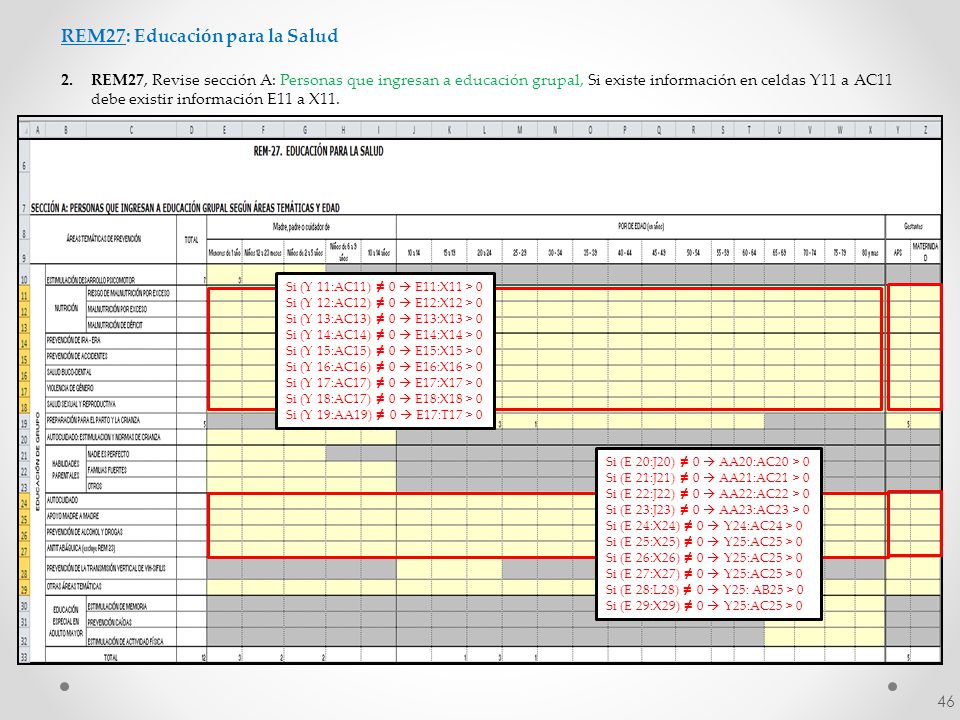This screenshot has height=720, width=960.
Task: Select column header P
Action: pos(624,130)
